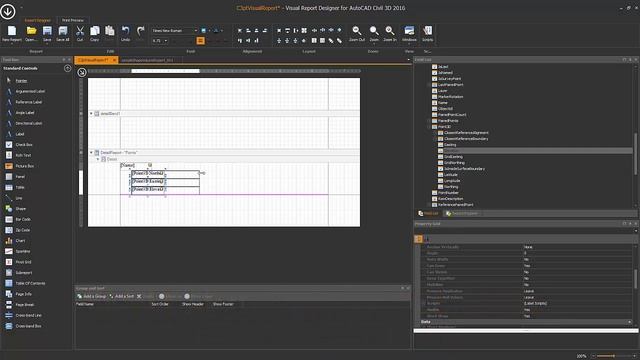Expand the ReferencePairedPoint tree node

429,204
